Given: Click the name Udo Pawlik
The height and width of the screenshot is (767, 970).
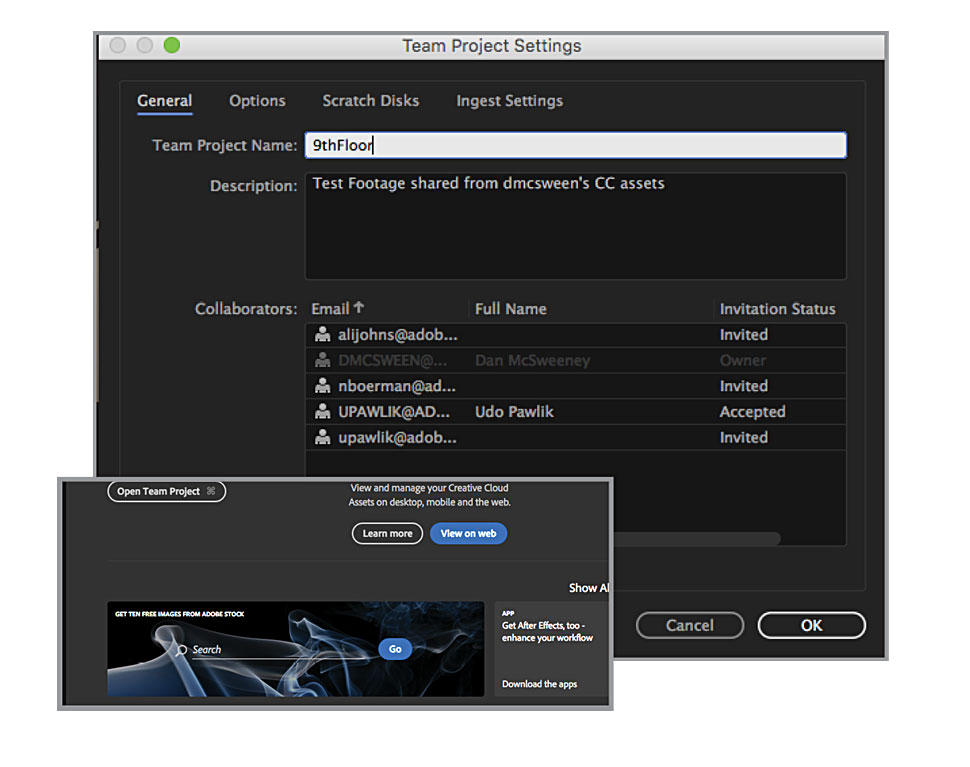Looking at the screenshot, I should tap(514, 411).
